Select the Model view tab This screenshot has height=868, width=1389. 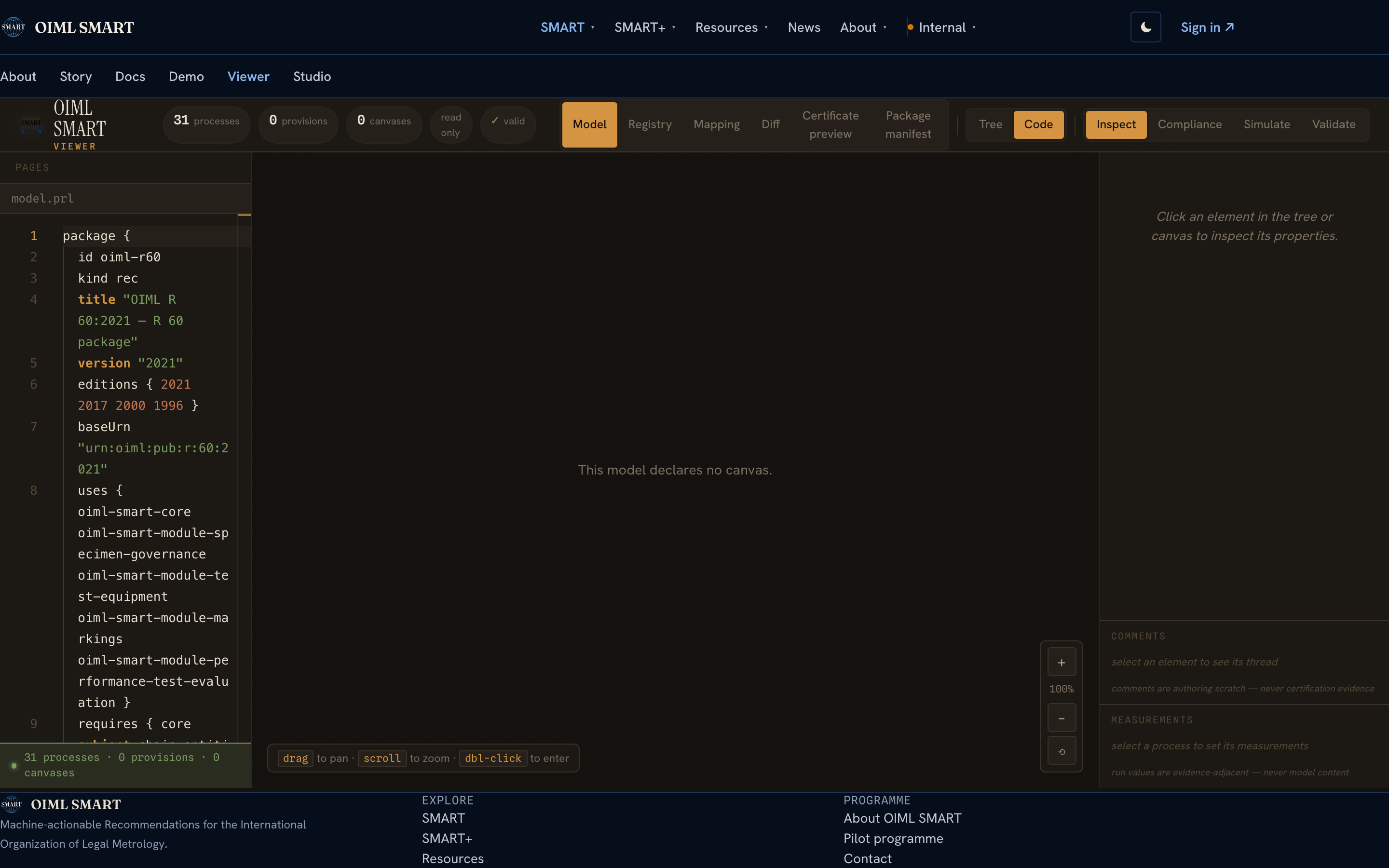pyautogui.click(x=589, y=124)
